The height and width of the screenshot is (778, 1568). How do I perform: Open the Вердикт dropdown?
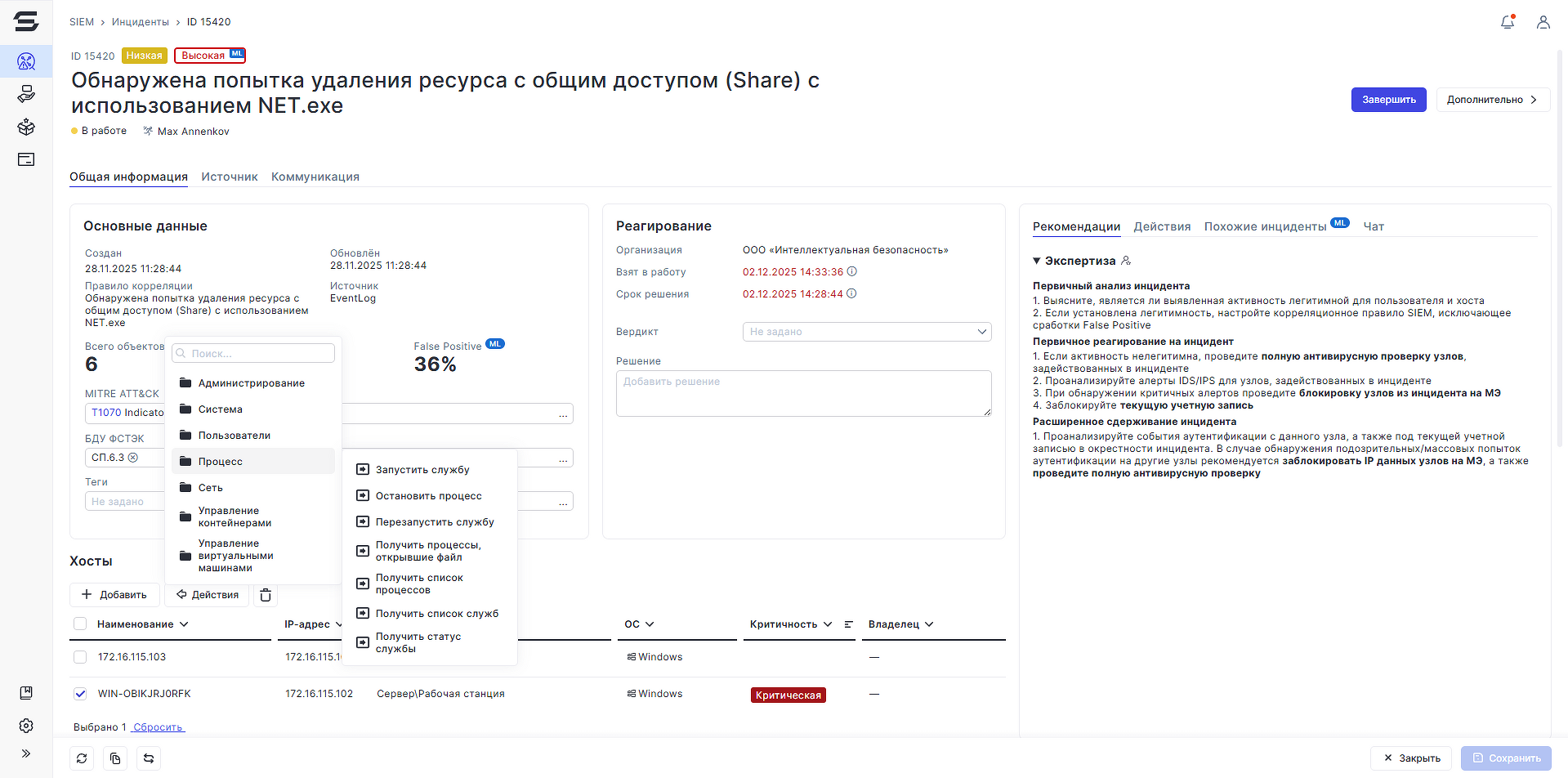[866, 332]
